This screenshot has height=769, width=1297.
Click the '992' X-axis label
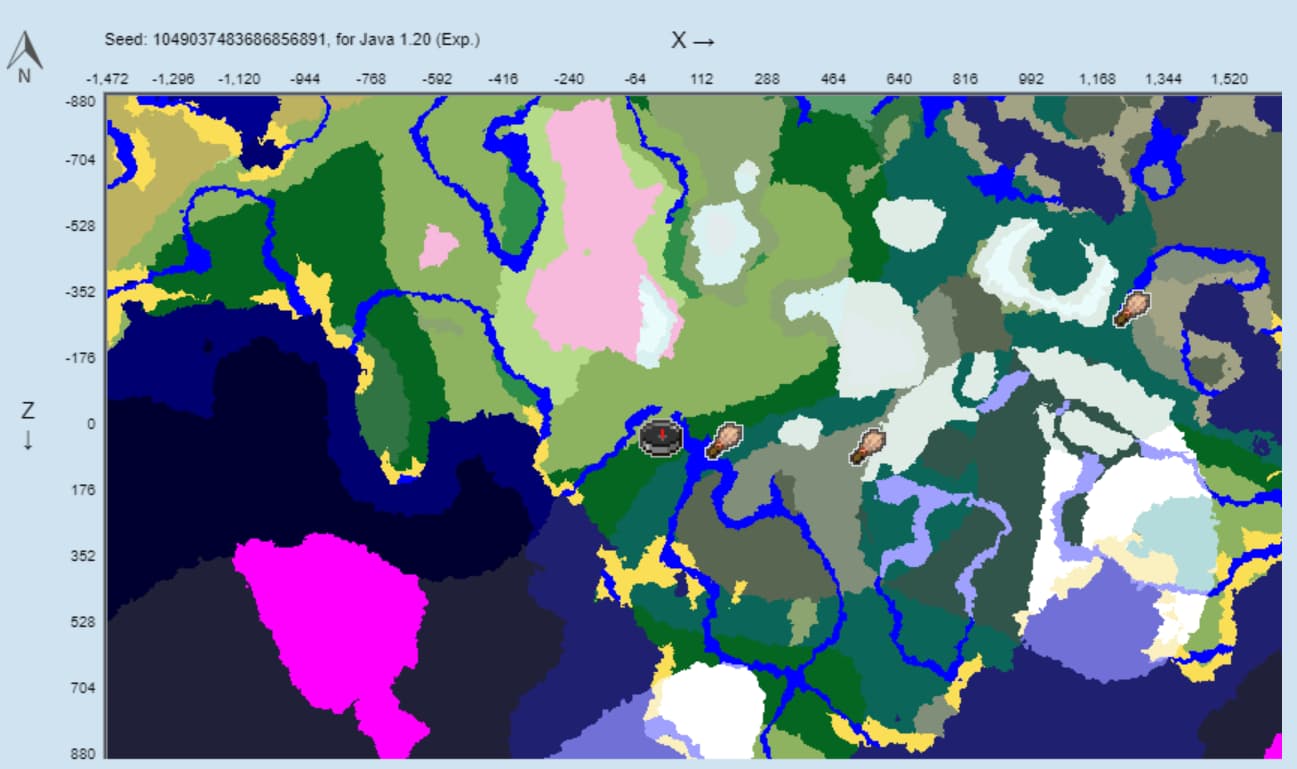[x=1031, y=79]
